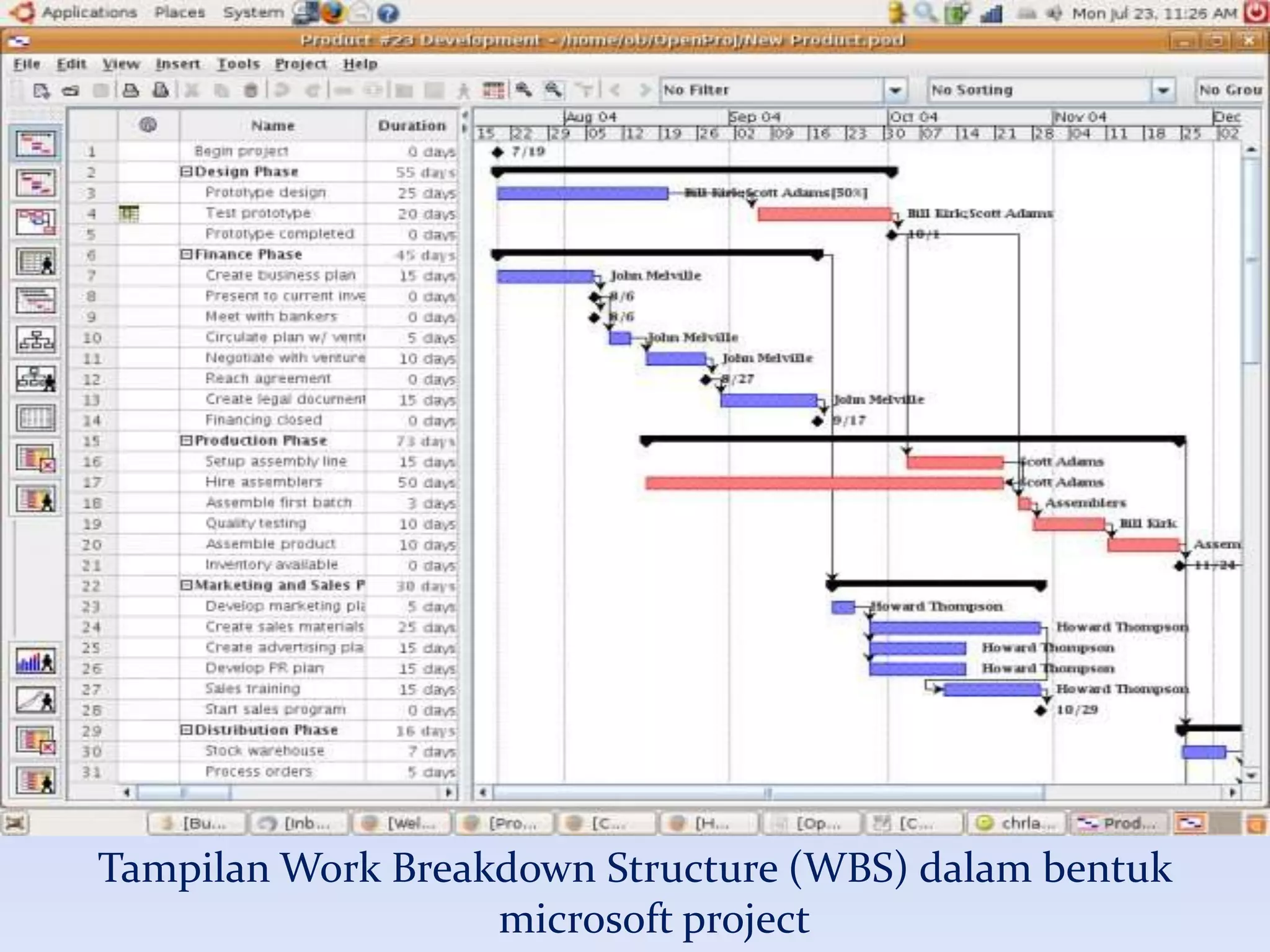Collapse the Design Phase group

click(x=186, y=172)
